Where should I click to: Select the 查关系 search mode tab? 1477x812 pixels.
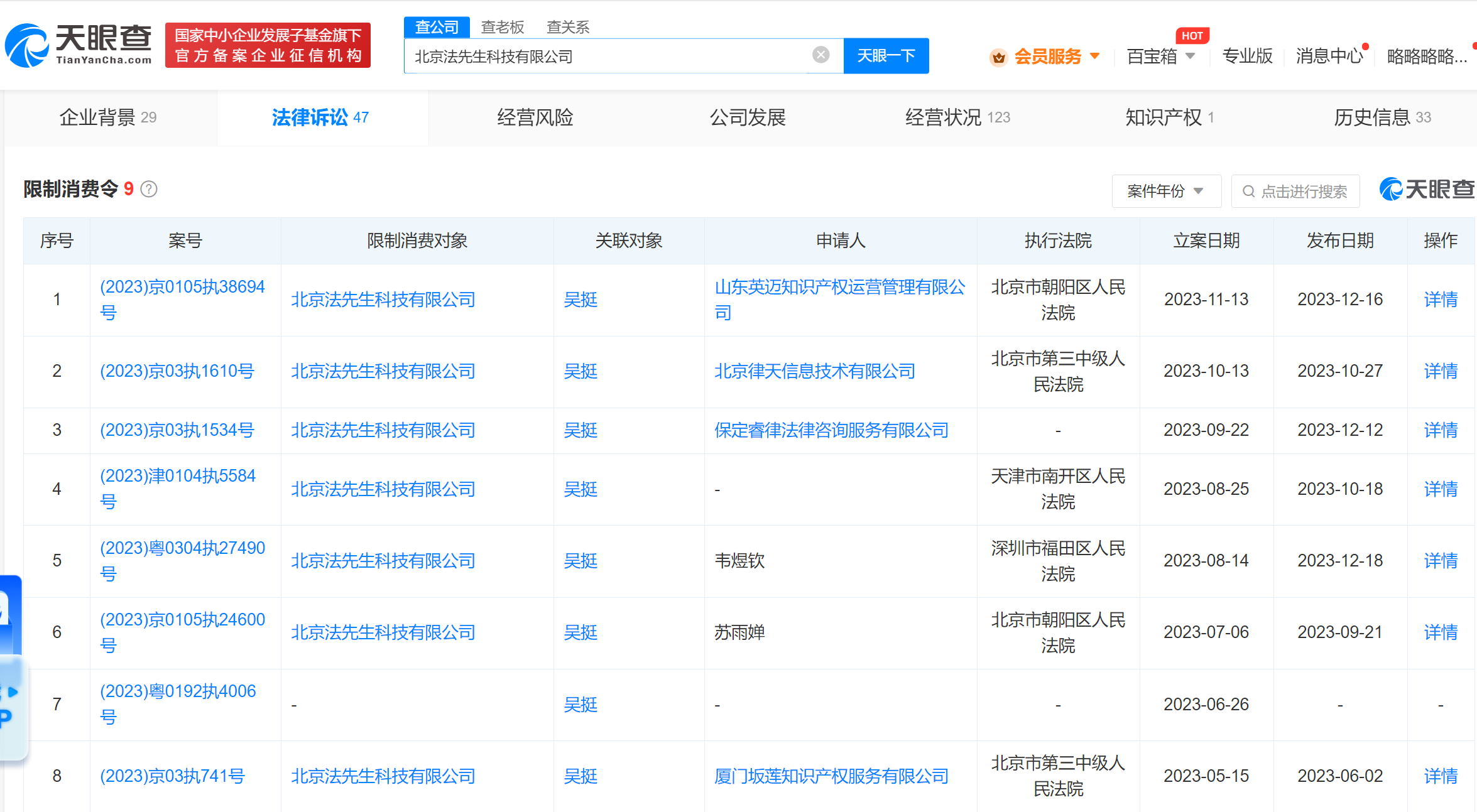567,27
